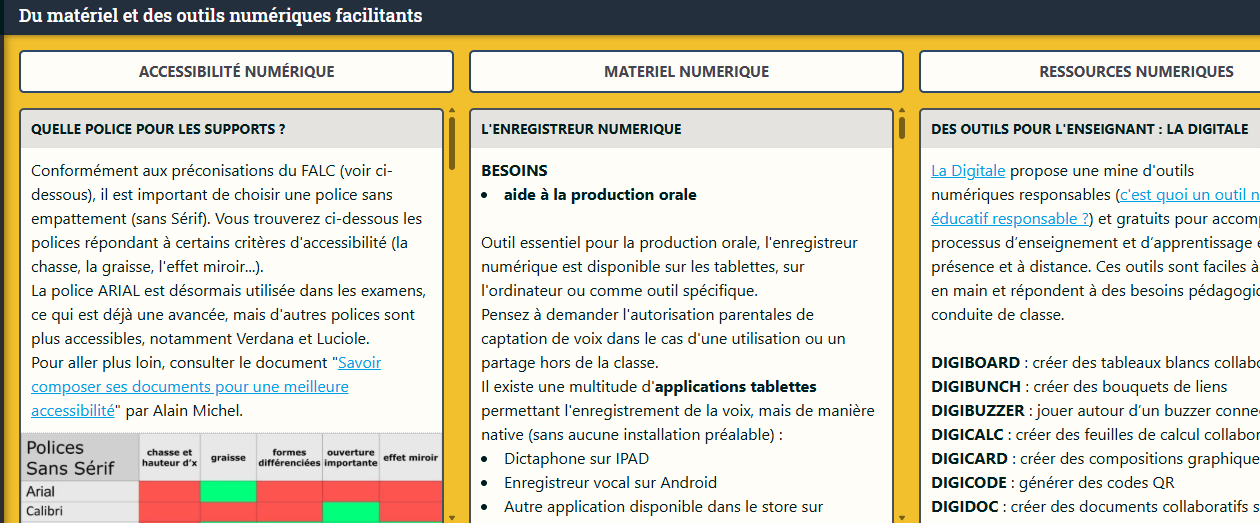Screen dimensions: 1260x523
Task: Click the DIGIBOARD entry in La Digitale list
Action: coord(975,362)
